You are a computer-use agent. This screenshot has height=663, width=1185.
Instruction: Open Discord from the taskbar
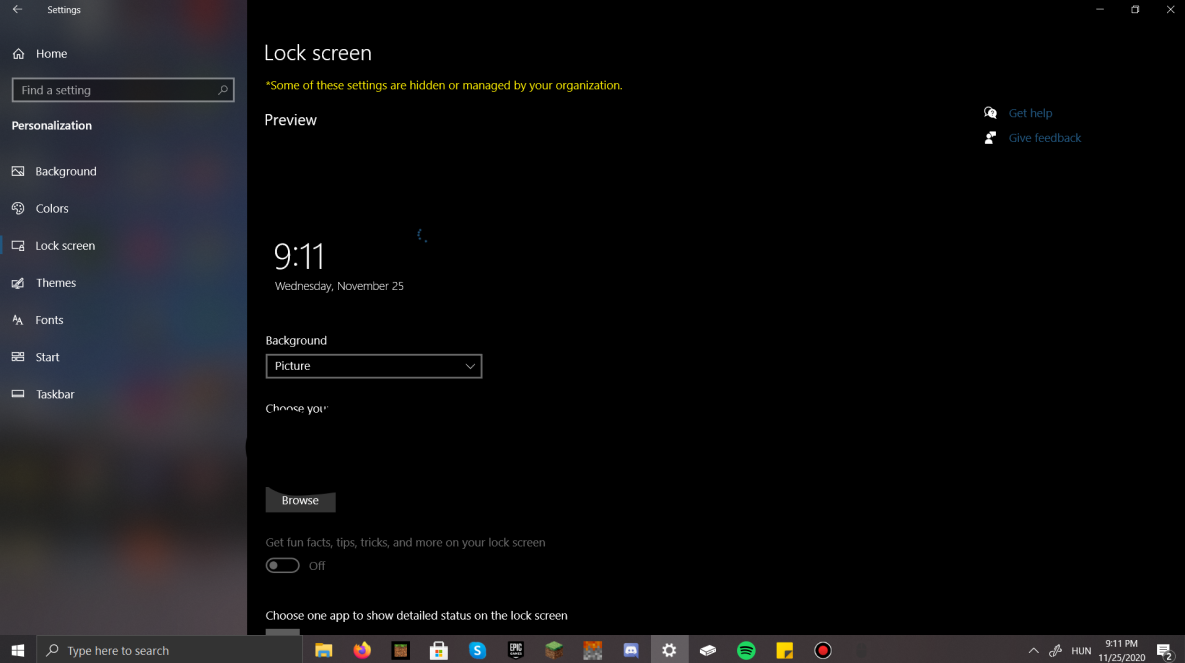[x=631, y=650]
